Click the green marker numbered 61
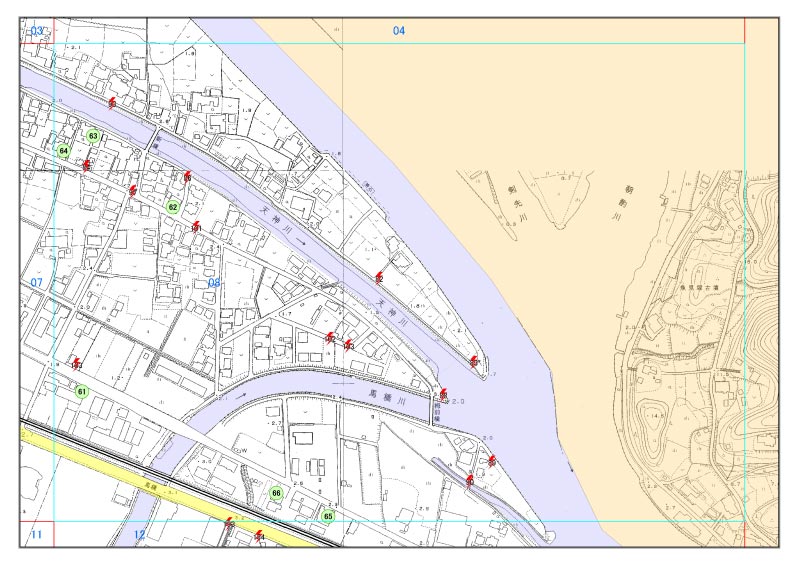The height and width of the screenshot is (565, 800). [82, 391]
